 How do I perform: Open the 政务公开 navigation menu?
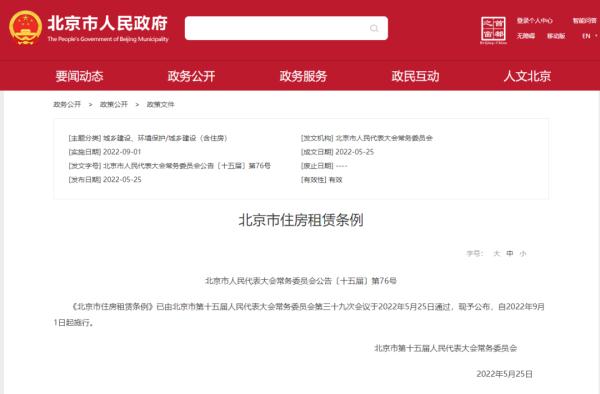point(191,76)
